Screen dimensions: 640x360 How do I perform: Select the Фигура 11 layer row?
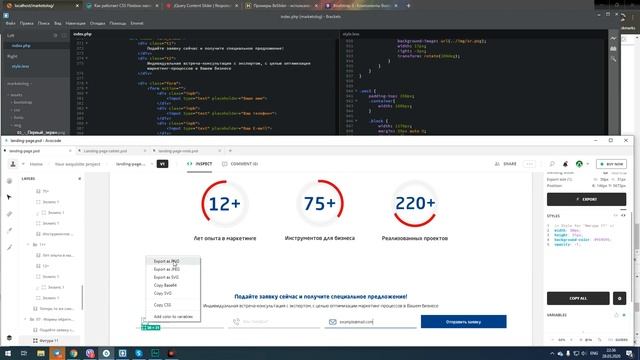[x=49, y=340]
